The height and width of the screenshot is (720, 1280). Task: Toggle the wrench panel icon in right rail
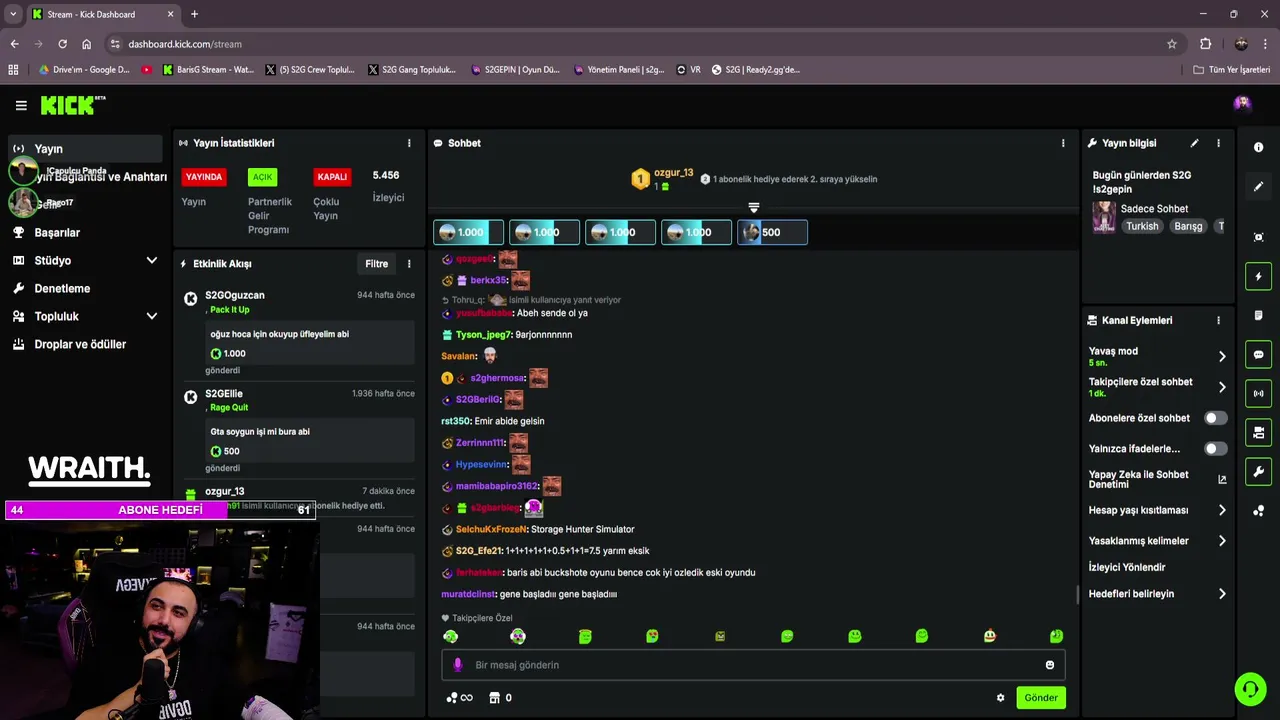coord(1258,472)
